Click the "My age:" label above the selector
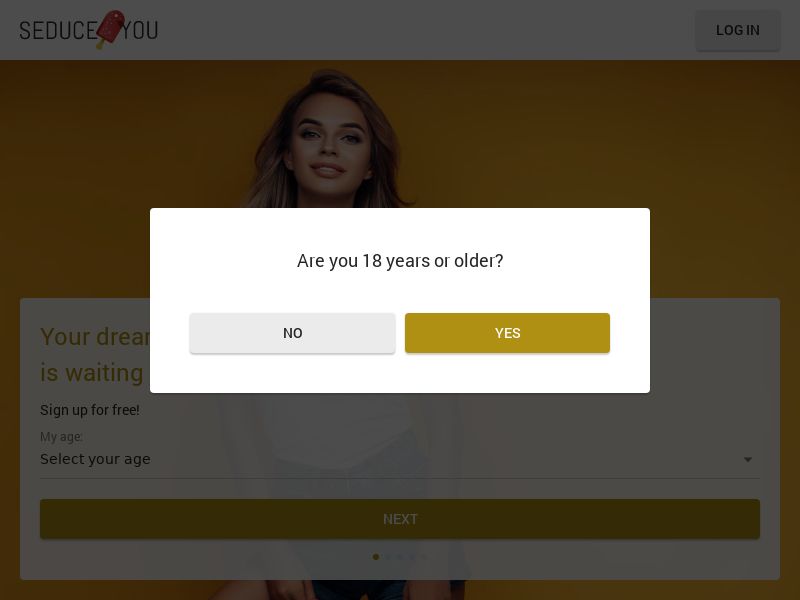This screenshot has width=800, height=600. [62, 437]
